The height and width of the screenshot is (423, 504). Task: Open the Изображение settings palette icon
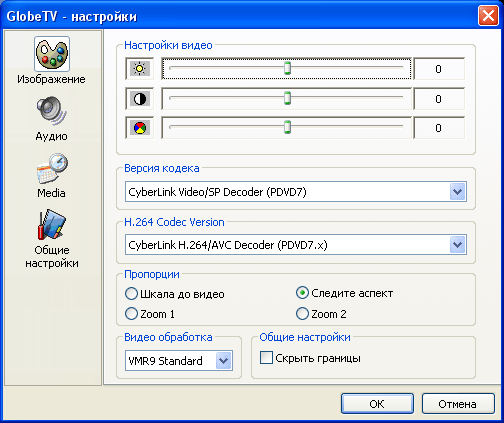[52, 54]
